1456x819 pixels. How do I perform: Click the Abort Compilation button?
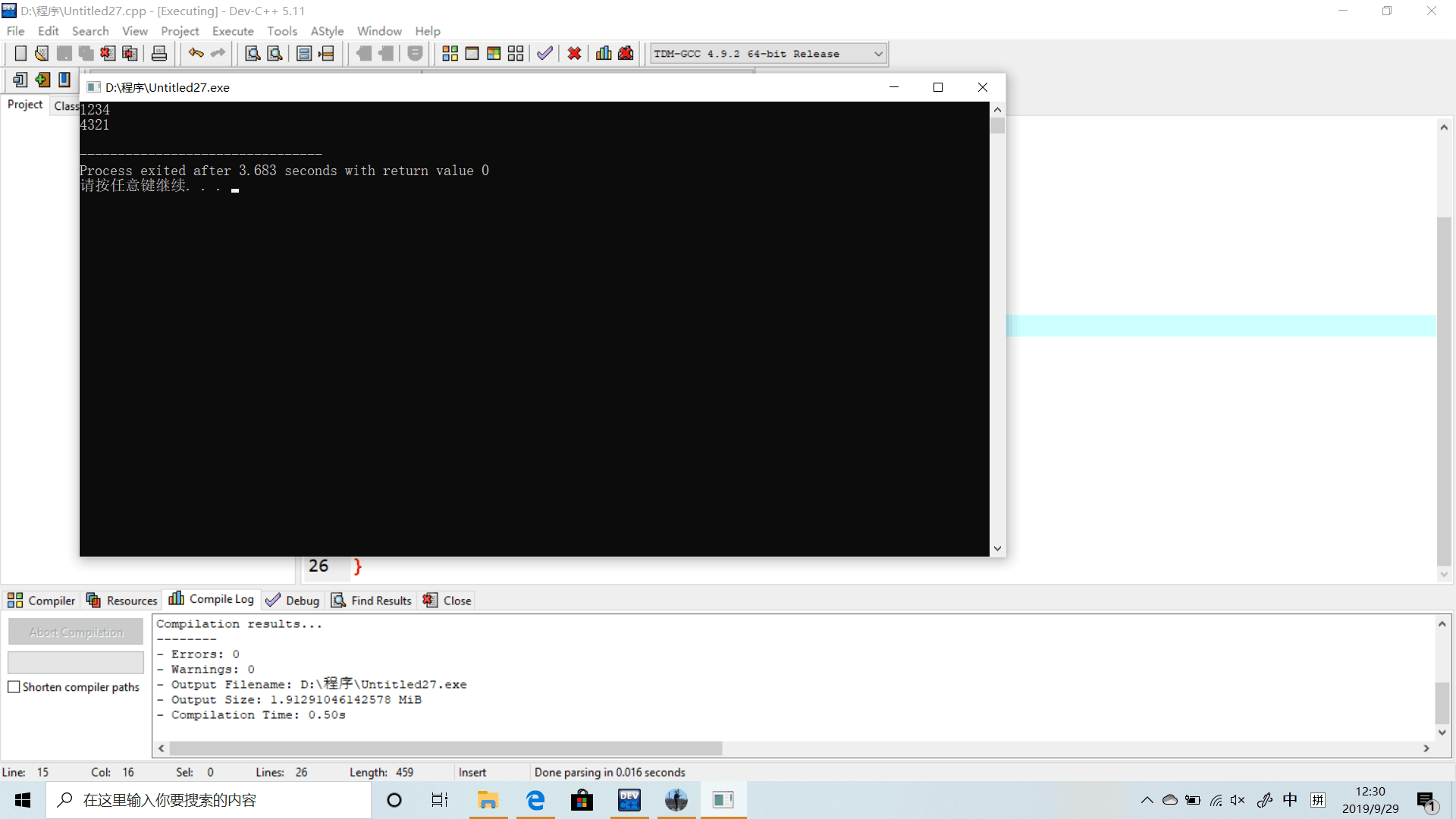coord(76,632)
